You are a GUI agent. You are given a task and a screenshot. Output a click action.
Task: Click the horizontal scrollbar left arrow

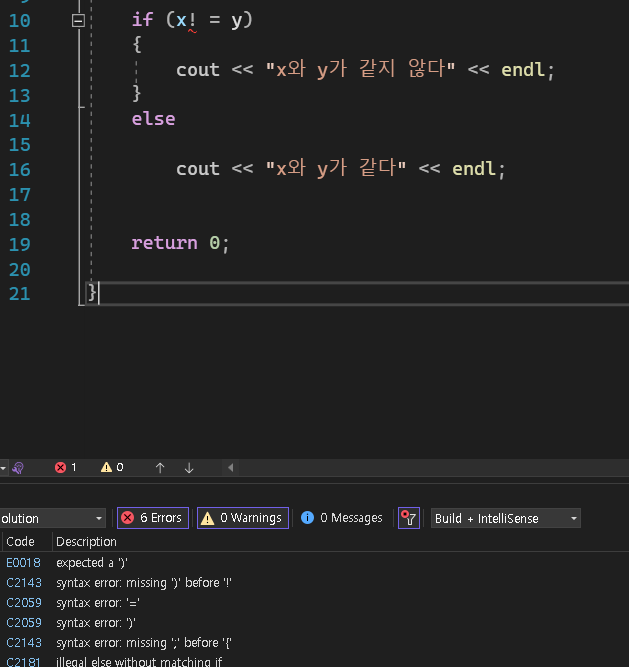pos(231,467)
